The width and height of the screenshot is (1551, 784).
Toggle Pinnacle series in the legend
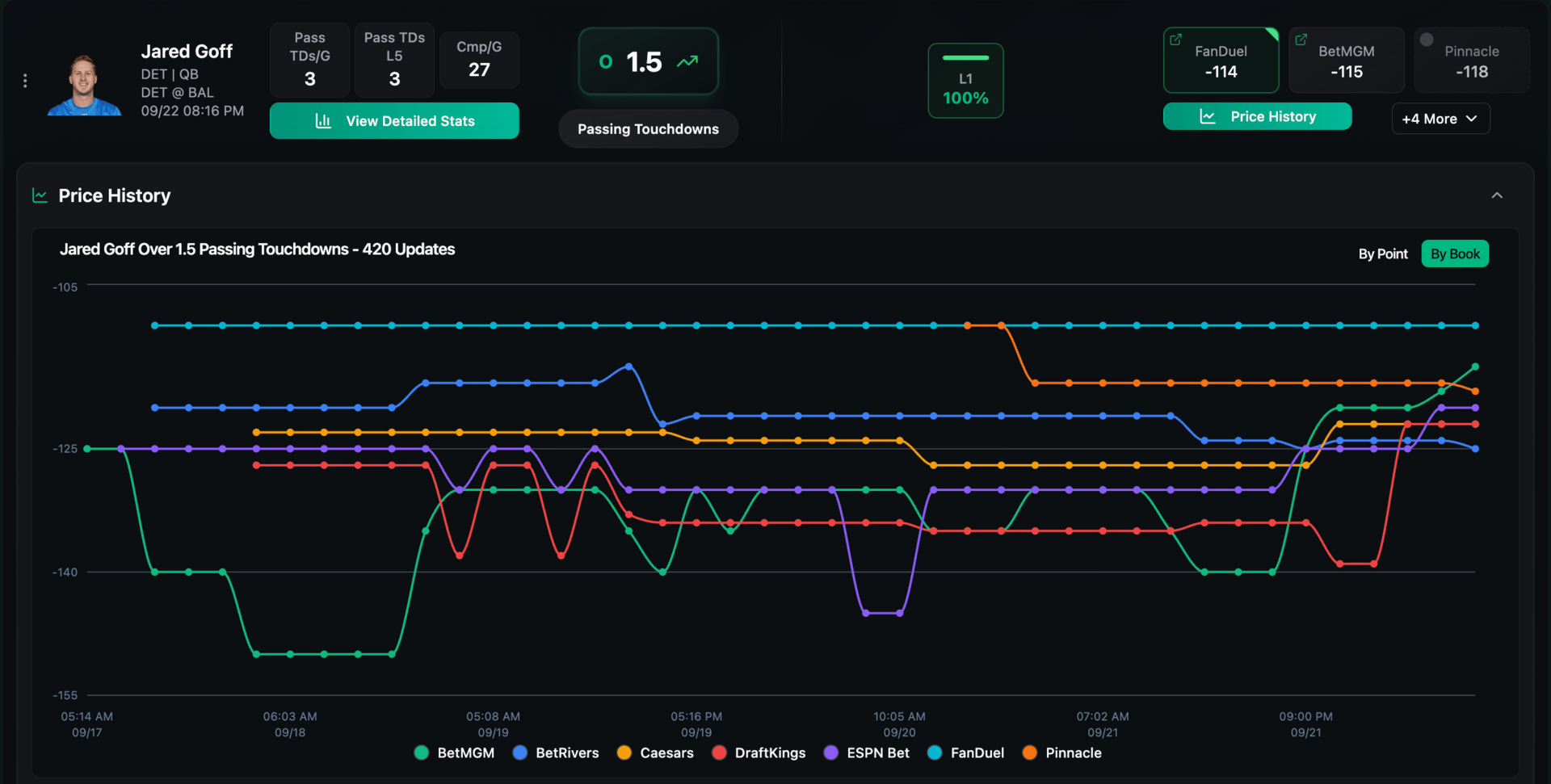click(x=1061, y=753)
